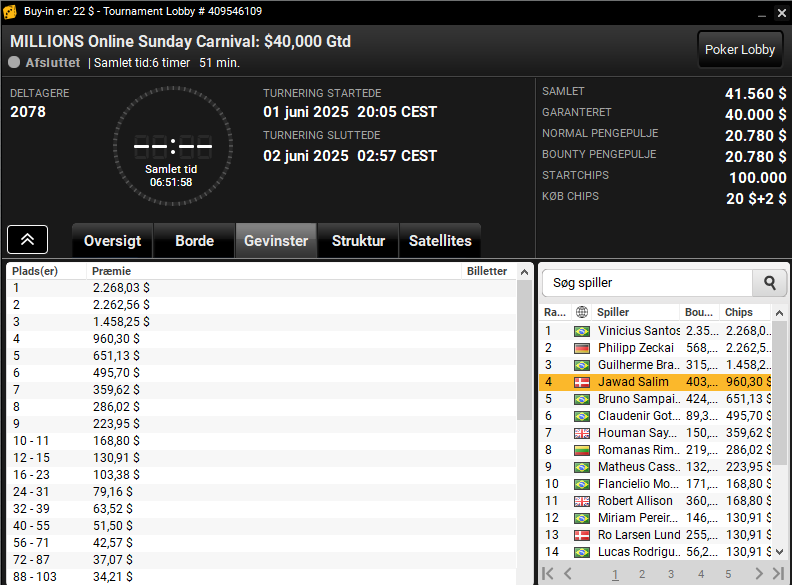Jump to last page of player list
The width and height of the screenshot is (792, 585).
(x=778, y=573)
